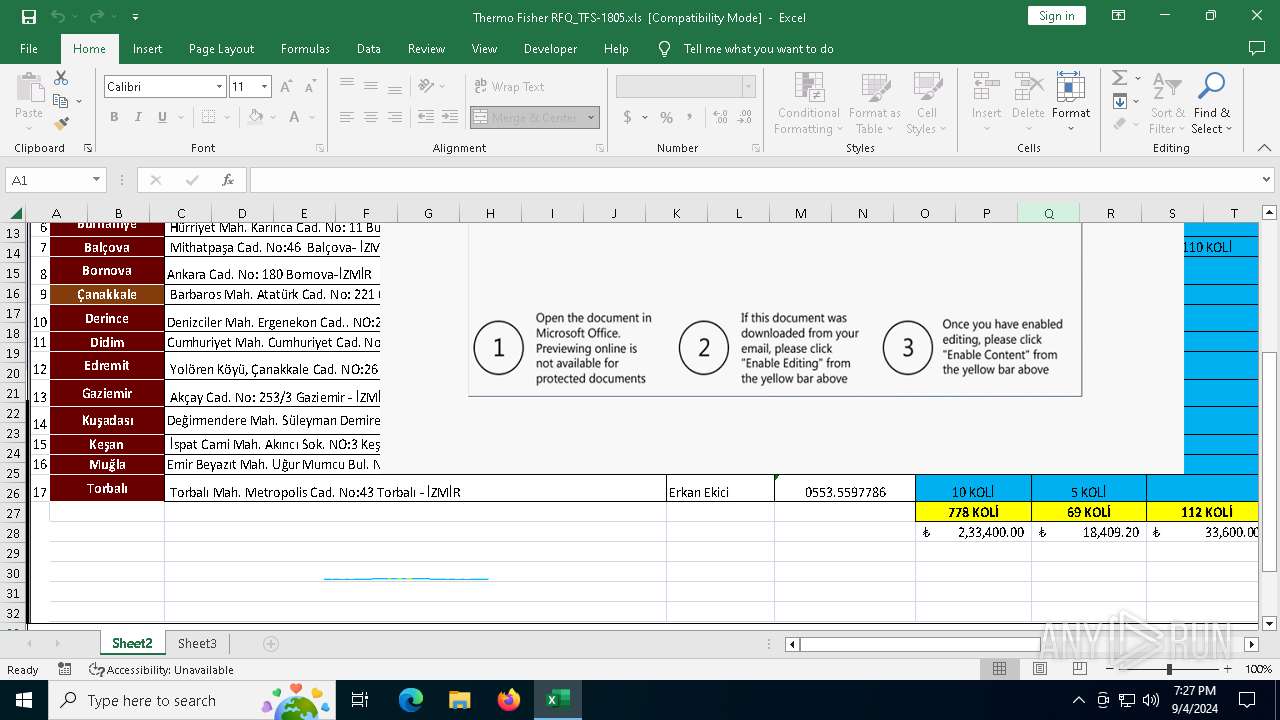Open the File tab
Screen dimensions: 1280x720
click(x=29, y=49)
